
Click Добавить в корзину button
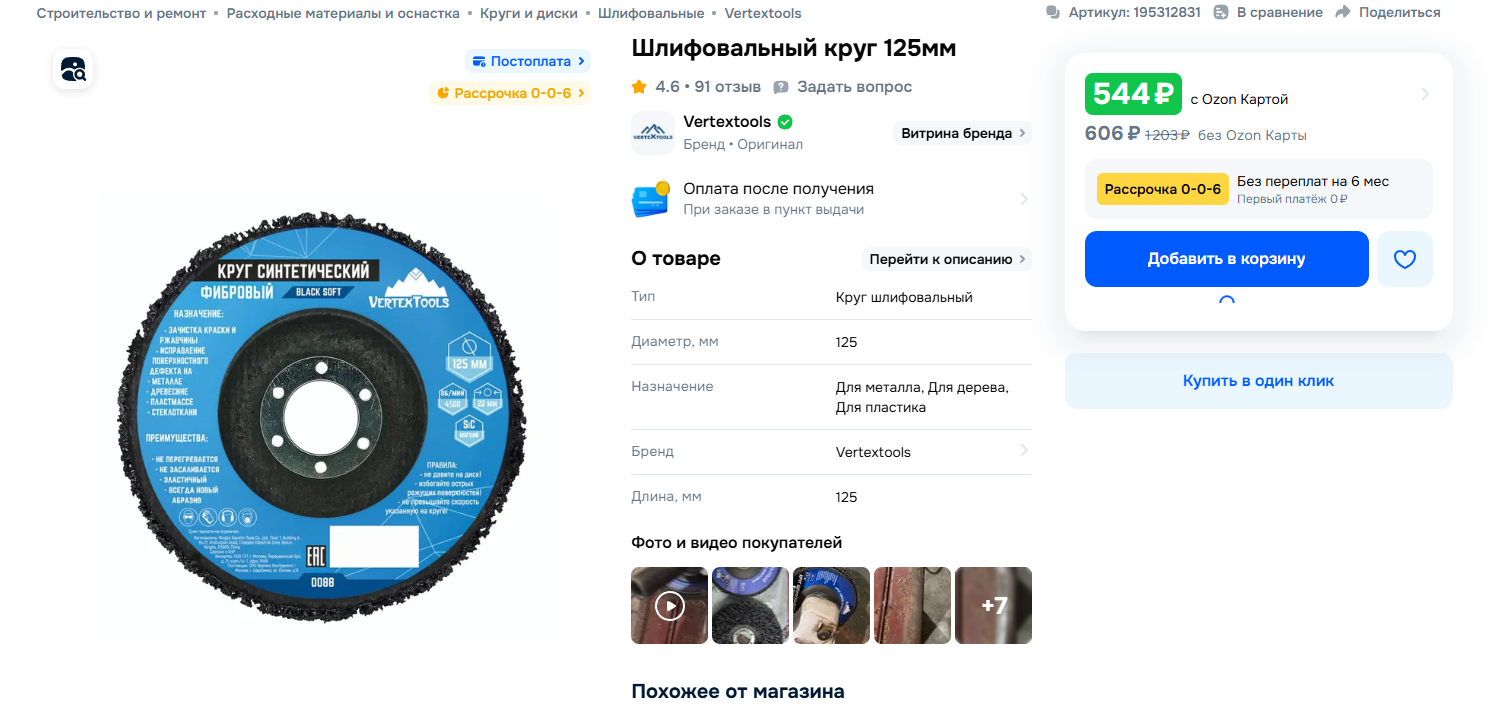click(1227, 259)
